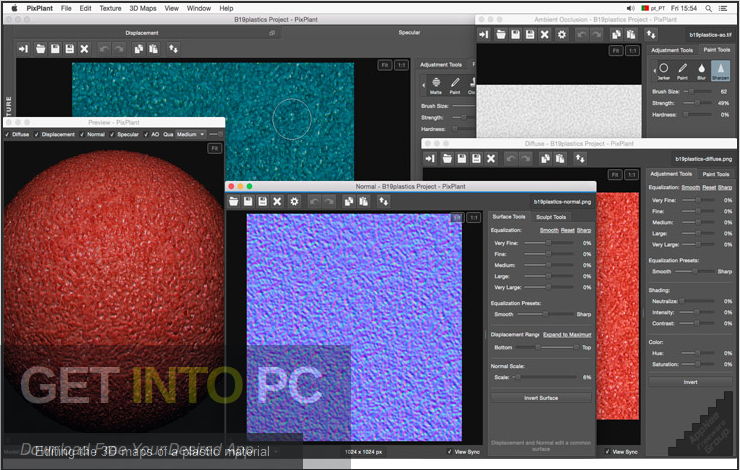Open Spotlight search in macOS menu bar
This screenshot has width=740, height=470.
click(x=708, y=8)
